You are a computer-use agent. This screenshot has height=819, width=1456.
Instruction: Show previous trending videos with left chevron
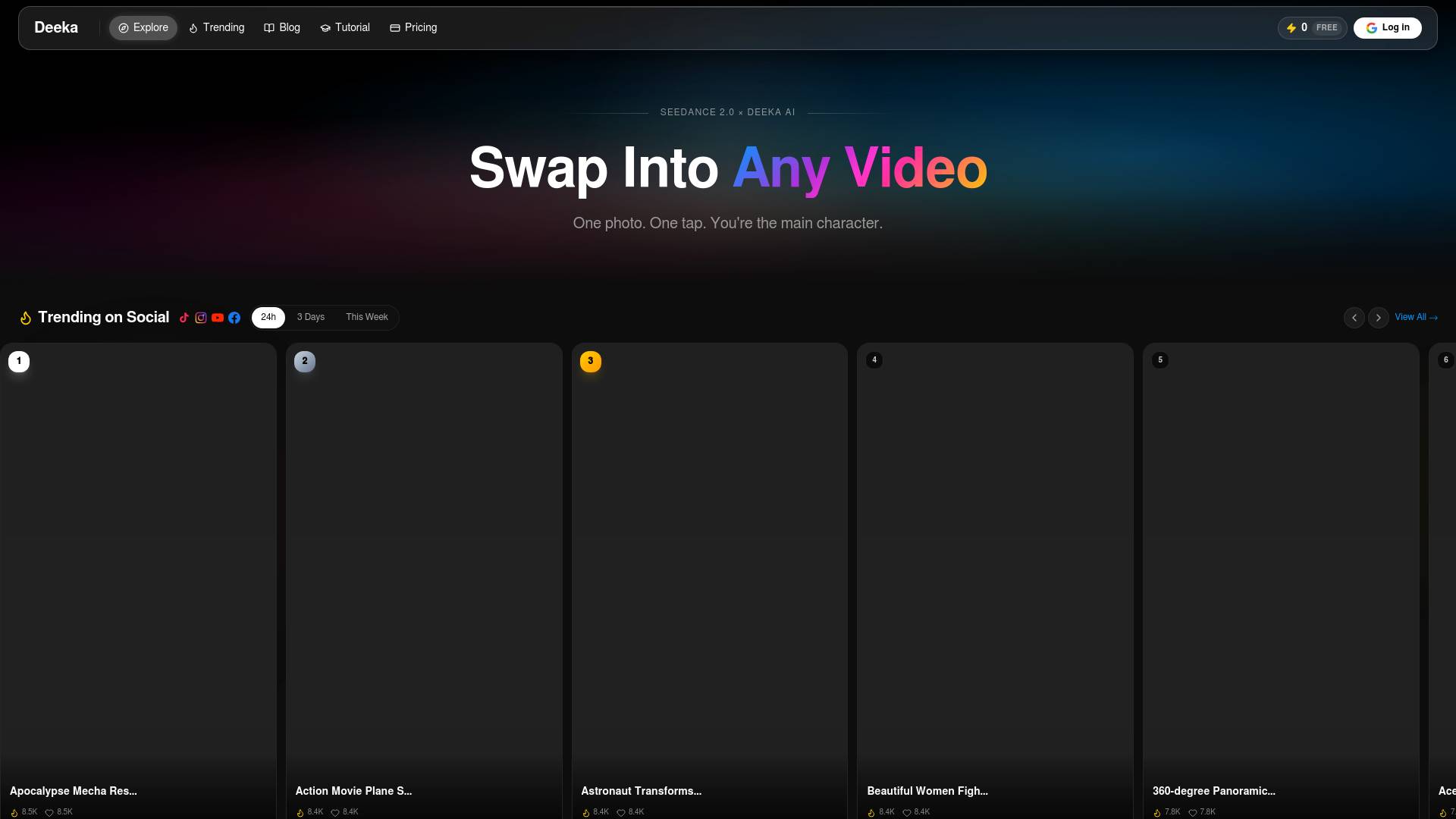(1354, 318)
